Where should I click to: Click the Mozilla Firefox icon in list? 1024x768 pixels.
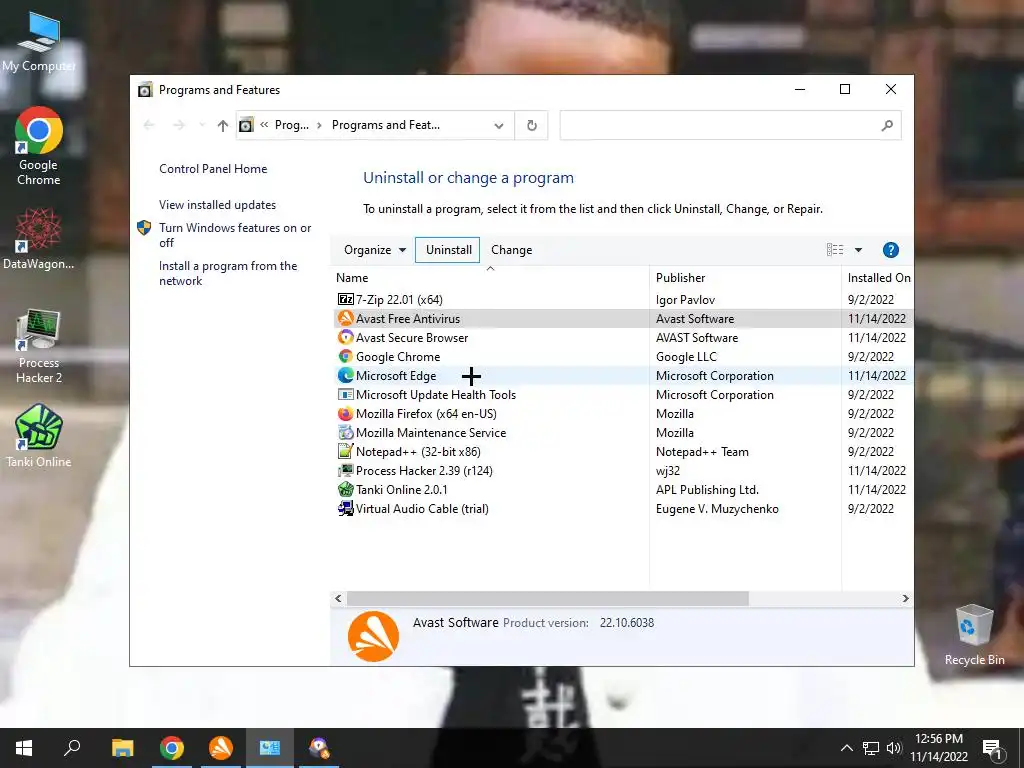pos(345,413)
